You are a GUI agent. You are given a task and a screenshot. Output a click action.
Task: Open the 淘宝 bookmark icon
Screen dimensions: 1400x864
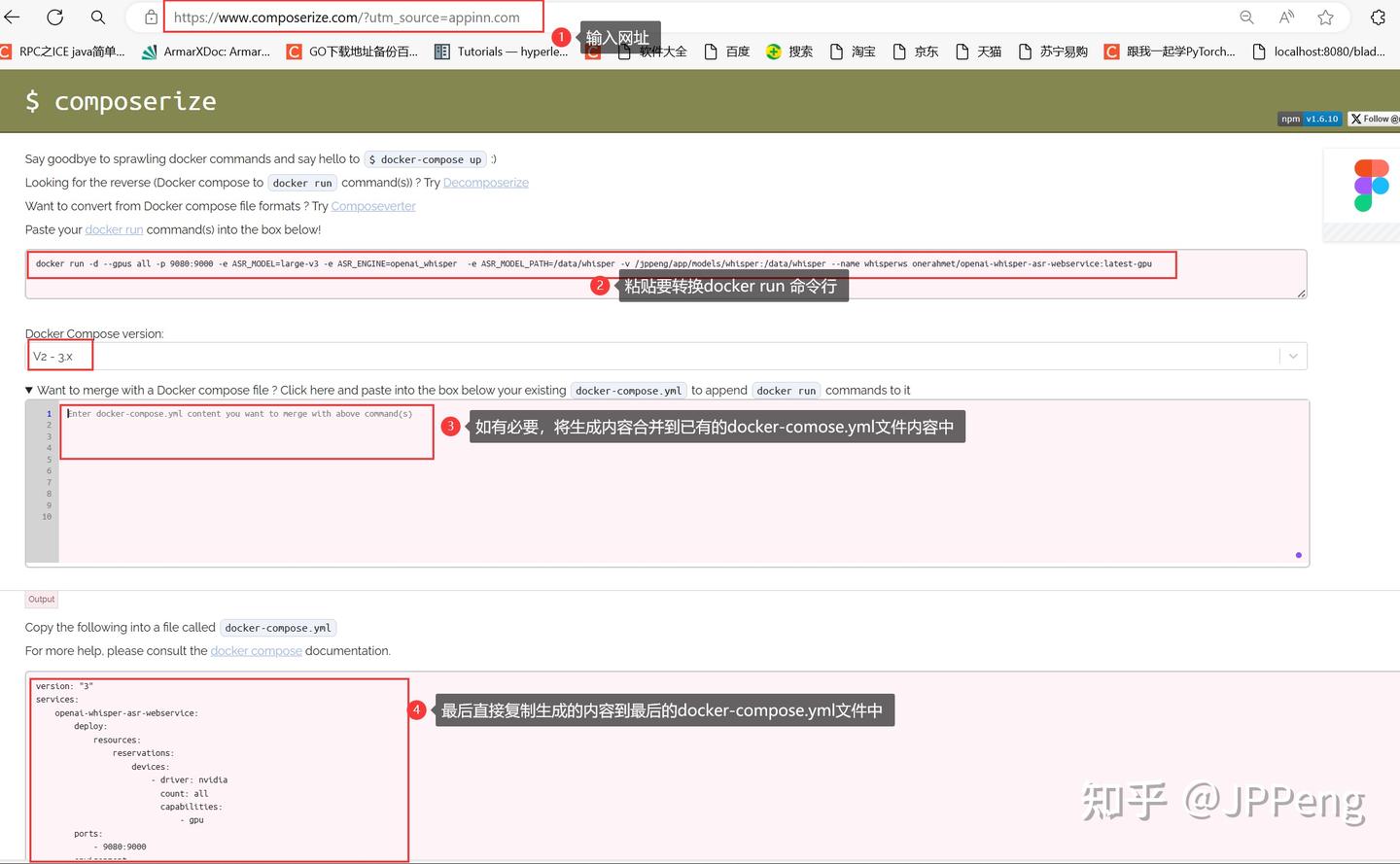(x=839, y=52)
